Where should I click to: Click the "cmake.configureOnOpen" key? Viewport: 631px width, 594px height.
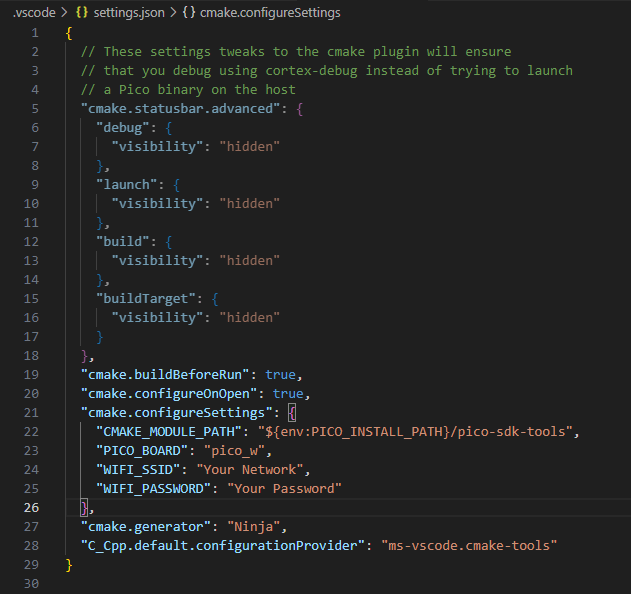pyautogui.click(x=169, y=394)
